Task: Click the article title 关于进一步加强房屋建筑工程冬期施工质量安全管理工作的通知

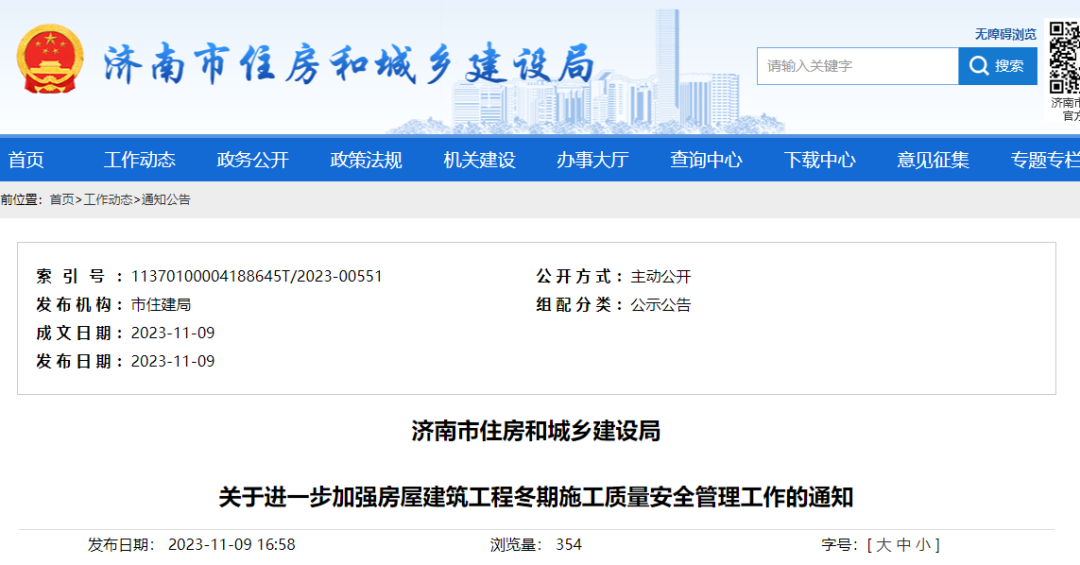Action: pos(536,497)
